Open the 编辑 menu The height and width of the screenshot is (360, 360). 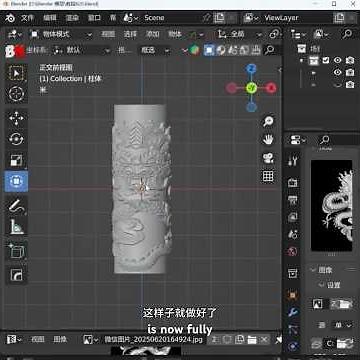50,18
